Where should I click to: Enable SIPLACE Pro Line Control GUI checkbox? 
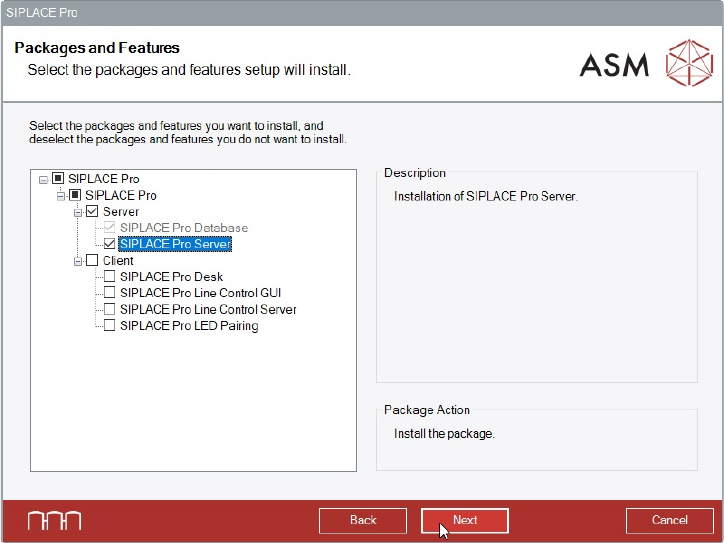(109, 293)
